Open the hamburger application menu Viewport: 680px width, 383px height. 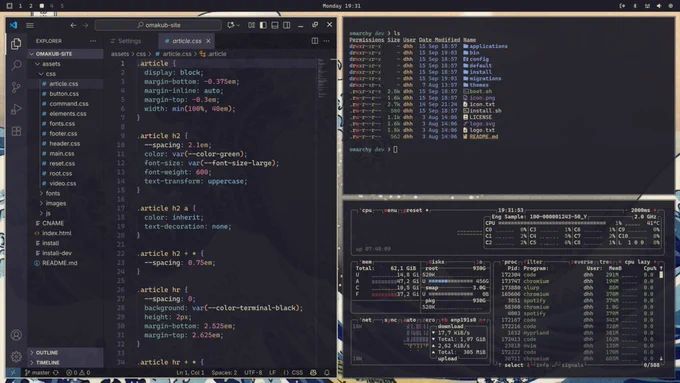(x=29, y=25)
